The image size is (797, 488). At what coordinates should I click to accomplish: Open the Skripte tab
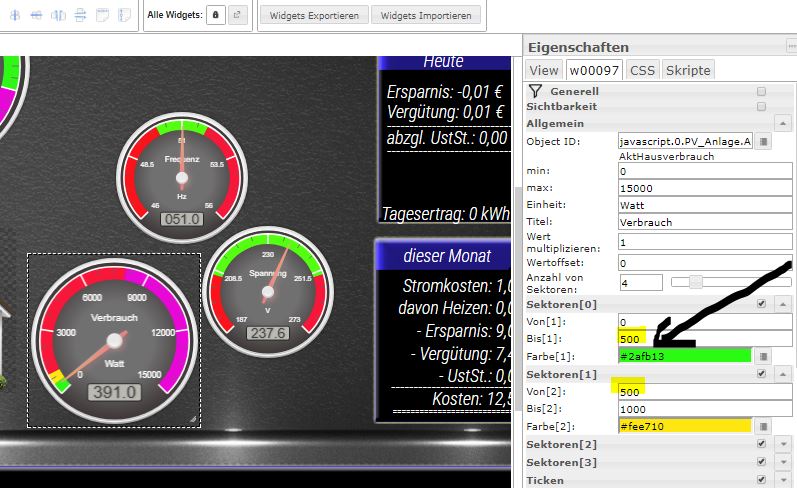point(688,70)
